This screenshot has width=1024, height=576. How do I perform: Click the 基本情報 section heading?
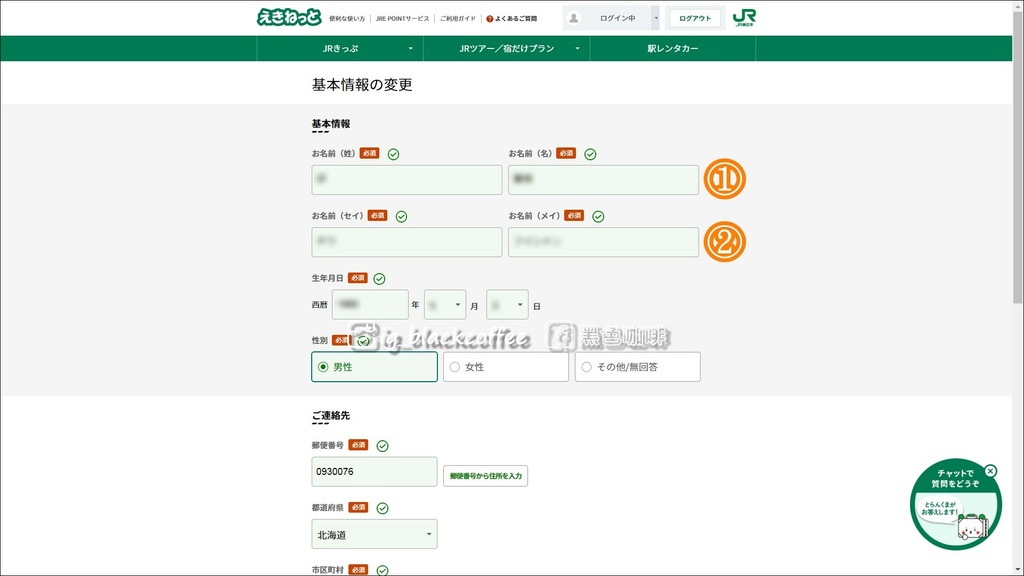click(x=330, y=124)
